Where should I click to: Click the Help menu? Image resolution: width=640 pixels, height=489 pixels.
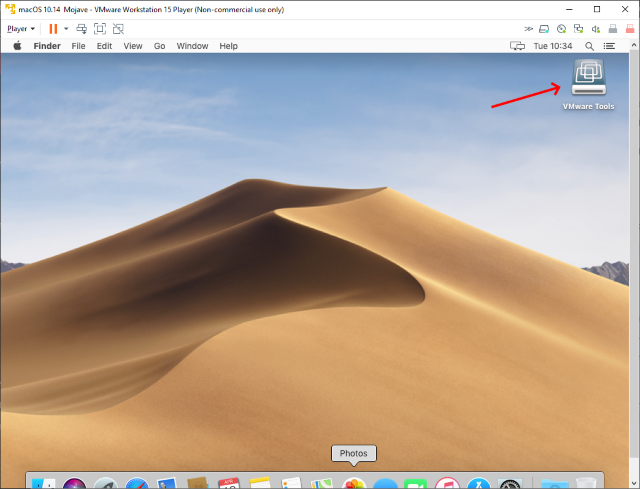[x=228, y=46]
